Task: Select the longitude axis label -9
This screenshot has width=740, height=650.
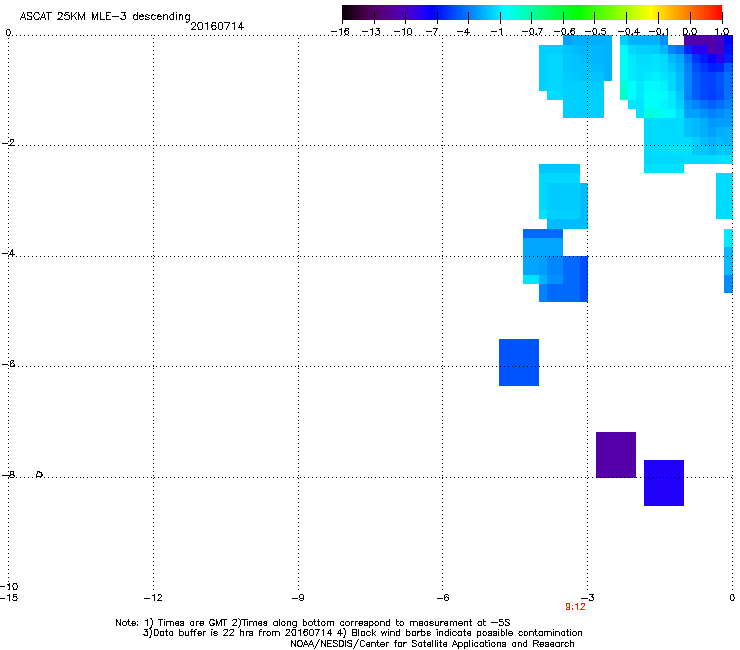Action: [298, 598]
